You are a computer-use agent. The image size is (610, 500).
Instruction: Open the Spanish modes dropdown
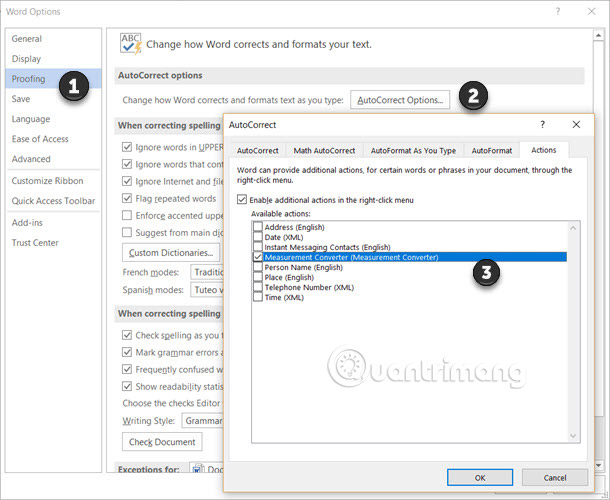point(207,290)
